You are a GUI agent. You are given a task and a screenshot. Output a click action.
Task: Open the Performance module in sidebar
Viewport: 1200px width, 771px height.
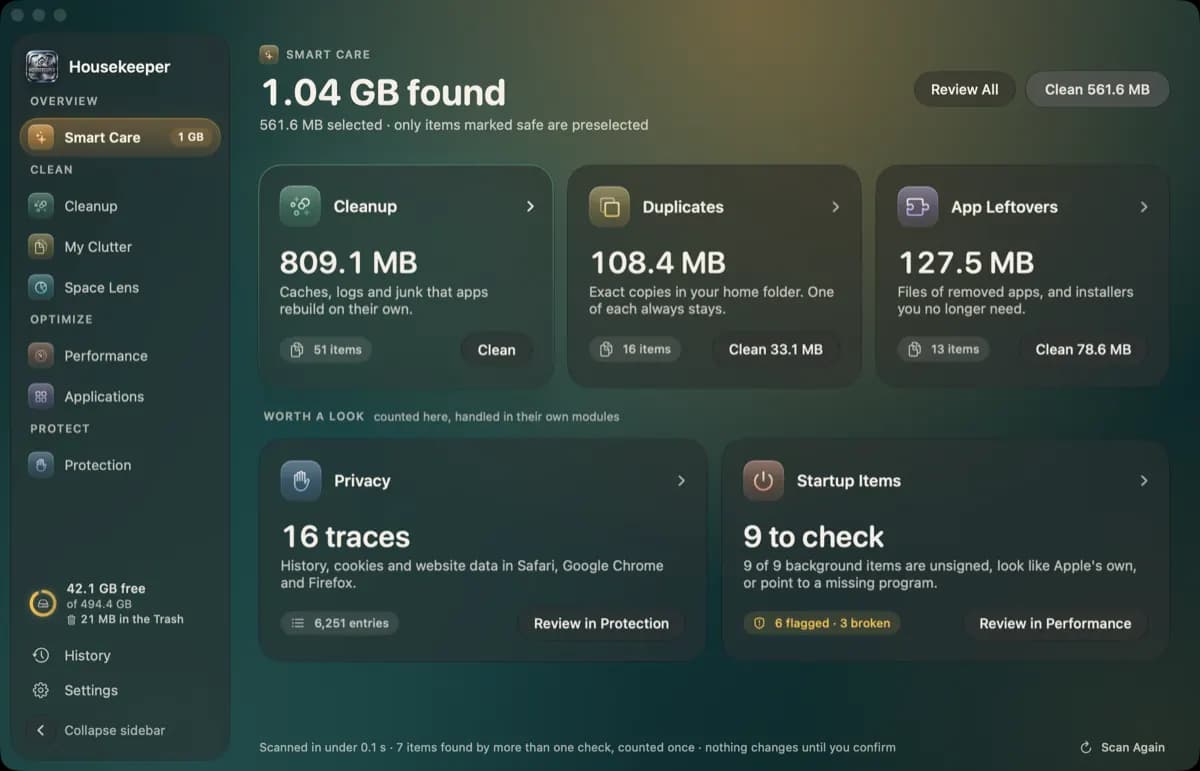coord(120,356)
